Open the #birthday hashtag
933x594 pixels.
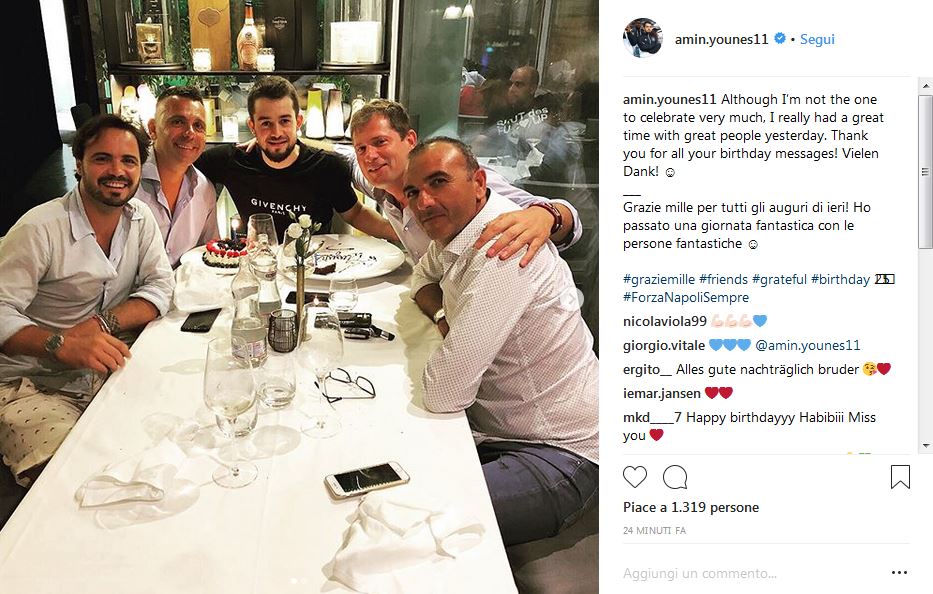(840, 279)
